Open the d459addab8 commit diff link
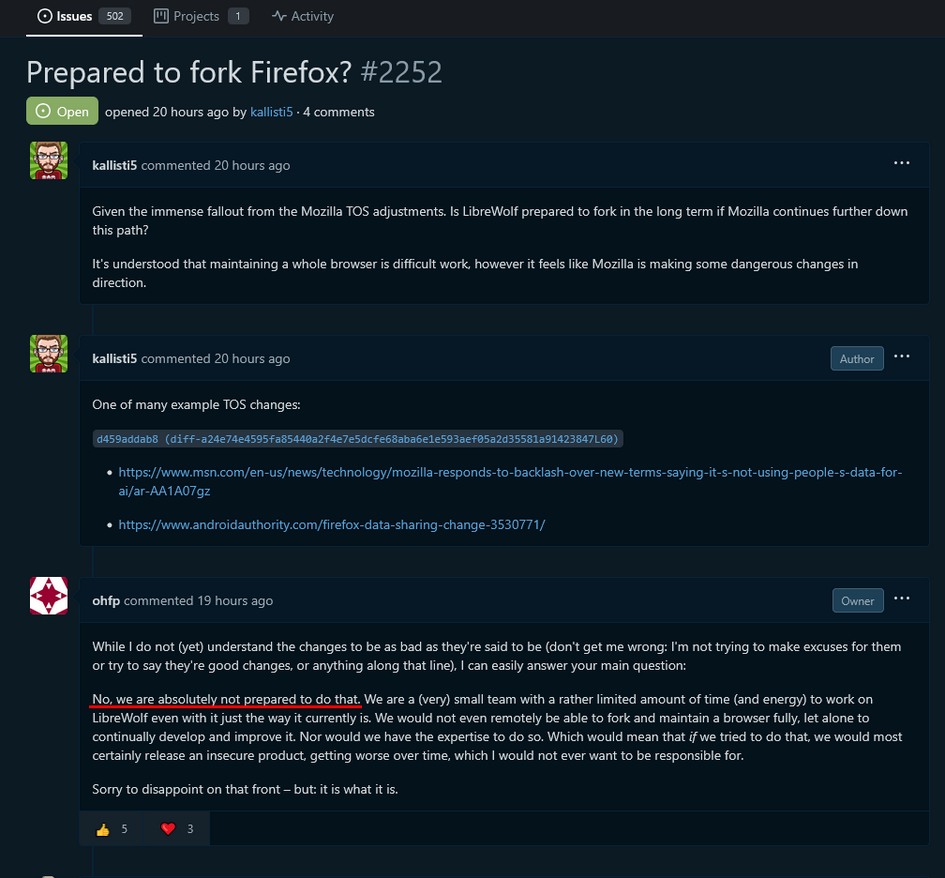Viewport: 945px width, 878px height. pos(358,439)
